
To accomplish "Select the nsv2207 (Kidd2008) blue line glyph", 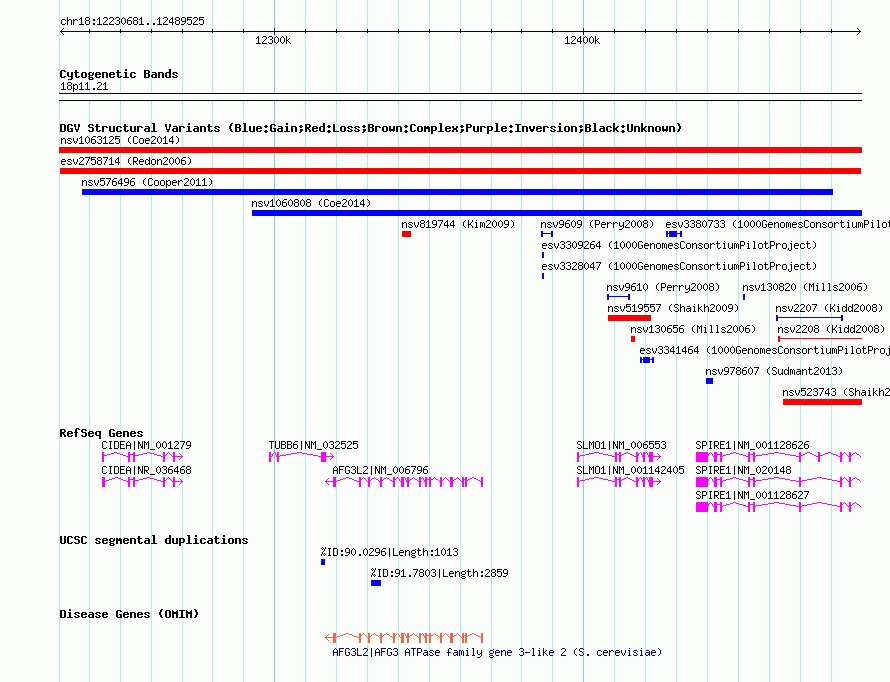I will tap(809, 318).
